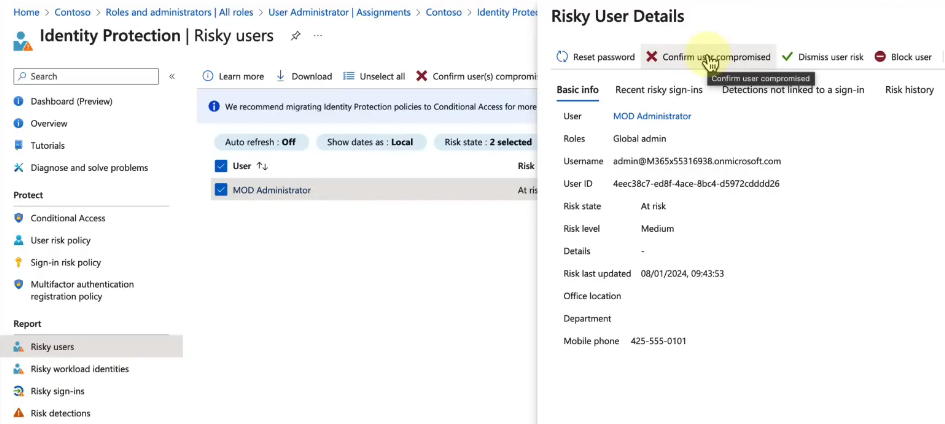Viewport: 945px width, 424px height.
Task: Uncheck the MOD Administrator row checkbox
Action: (221, 190)
